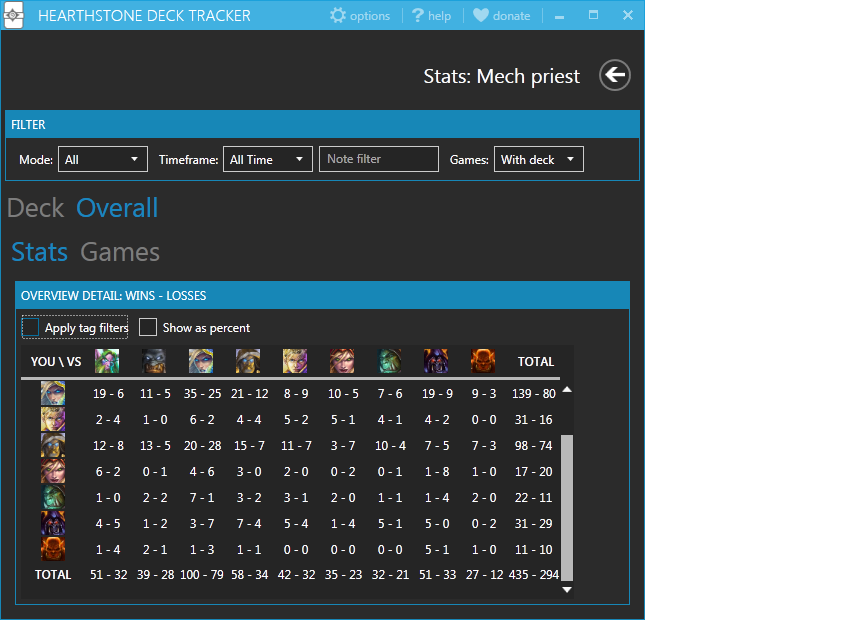Click cell 1 - 8 in Rogue row
The height and width of the screenshot is (620, 864).
point(436,471)
